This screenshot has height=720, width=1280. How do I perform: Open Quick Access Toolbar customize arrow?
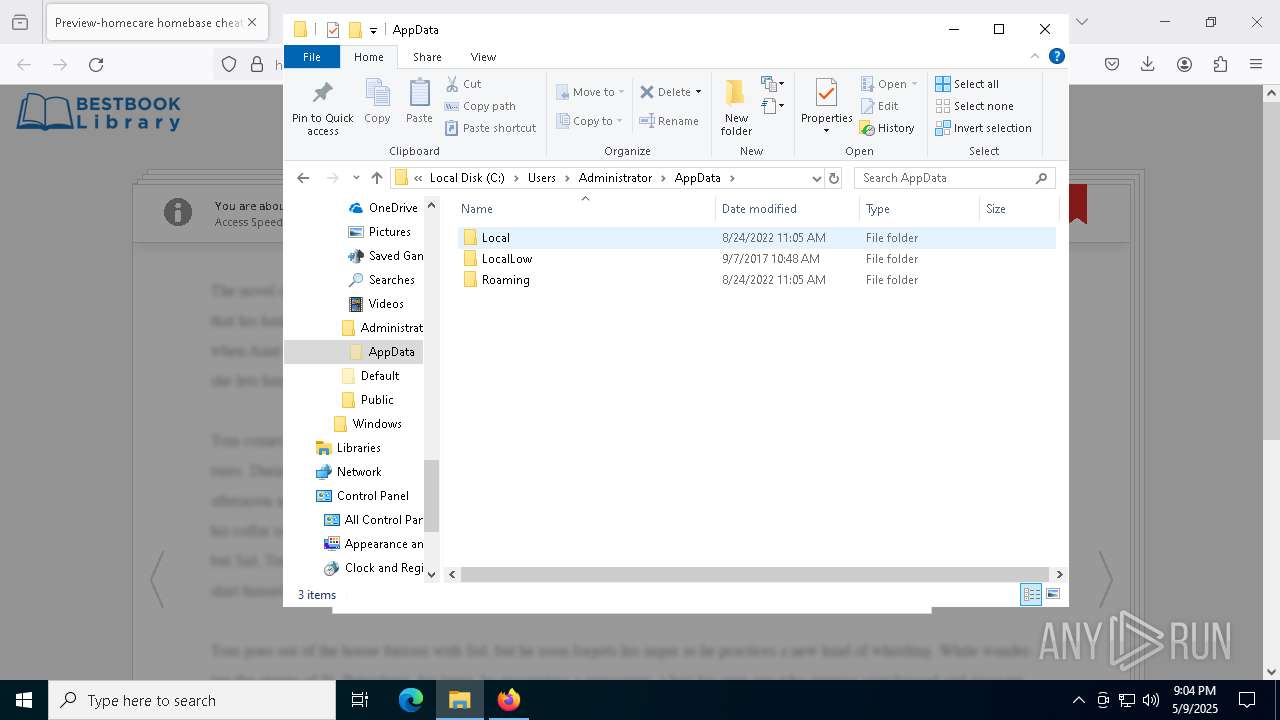(x=373, y=30)
